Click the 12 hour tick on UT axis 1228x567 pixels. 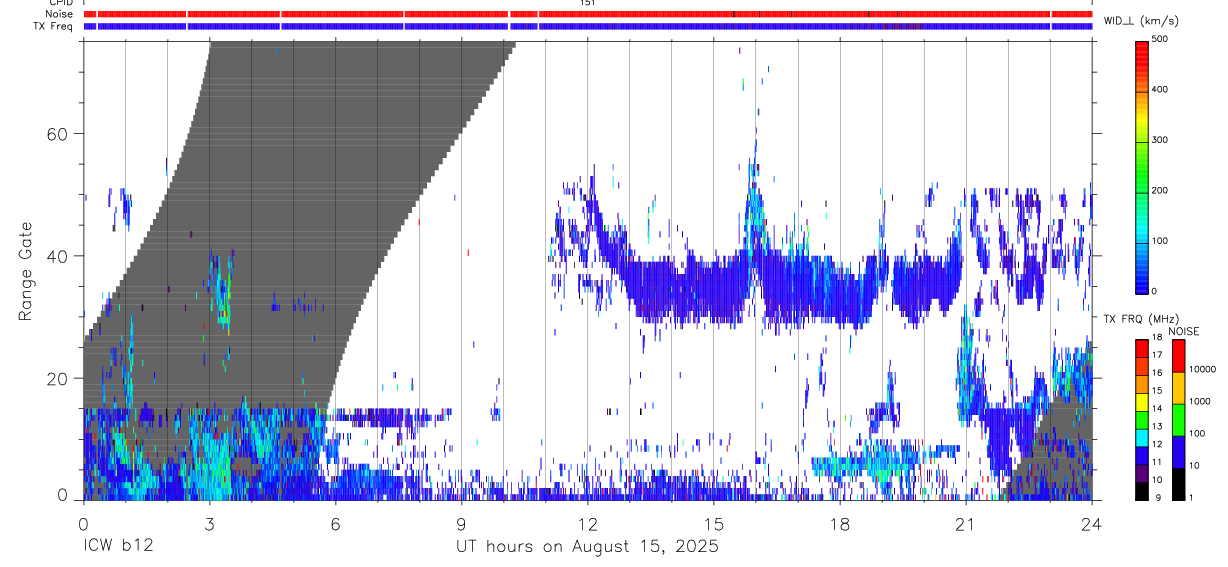point(587,523)
